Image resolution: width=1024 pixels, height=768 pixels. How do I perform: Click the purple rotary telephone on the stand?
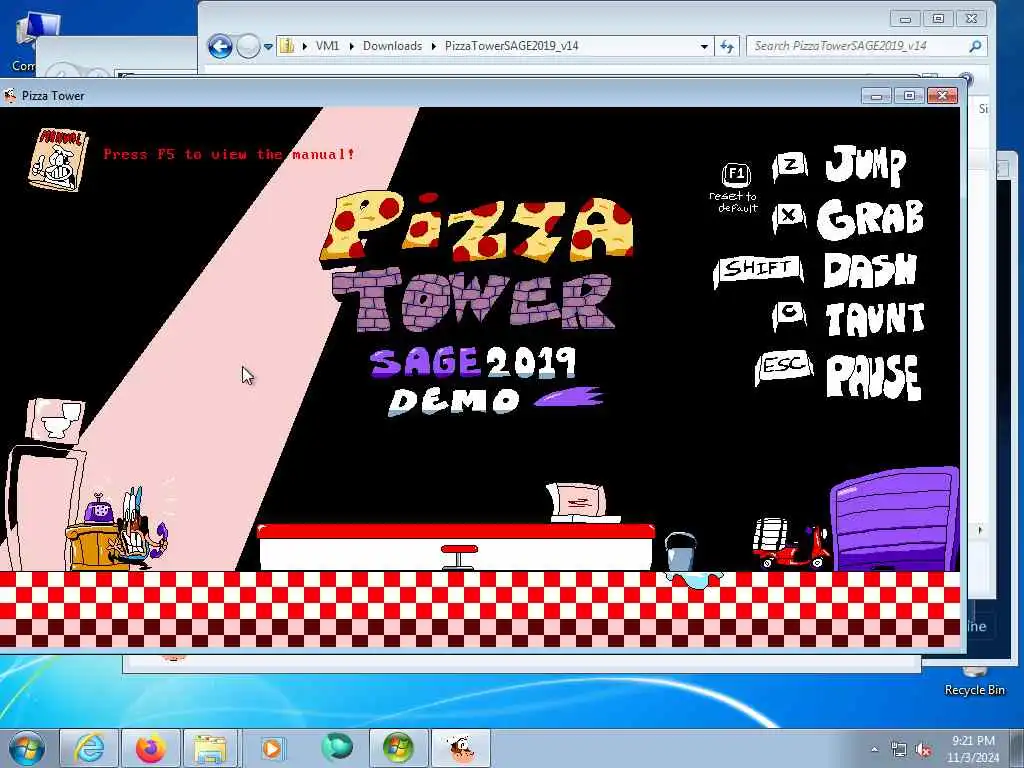click(99, 509)
